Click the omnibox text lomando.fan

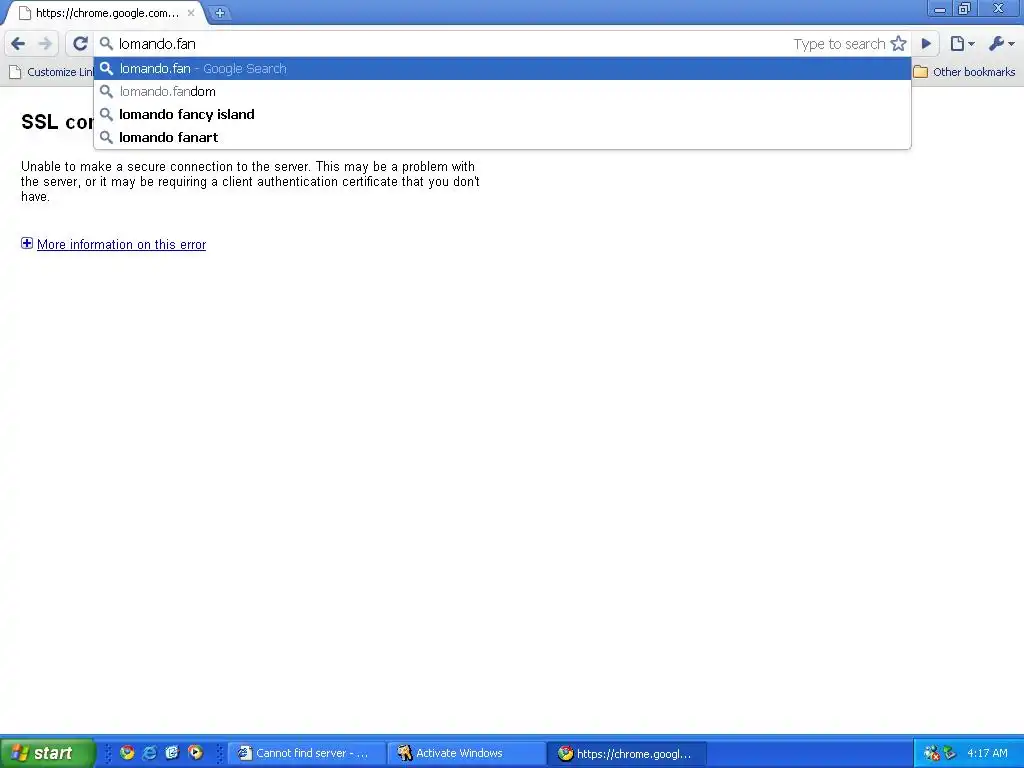157,44
